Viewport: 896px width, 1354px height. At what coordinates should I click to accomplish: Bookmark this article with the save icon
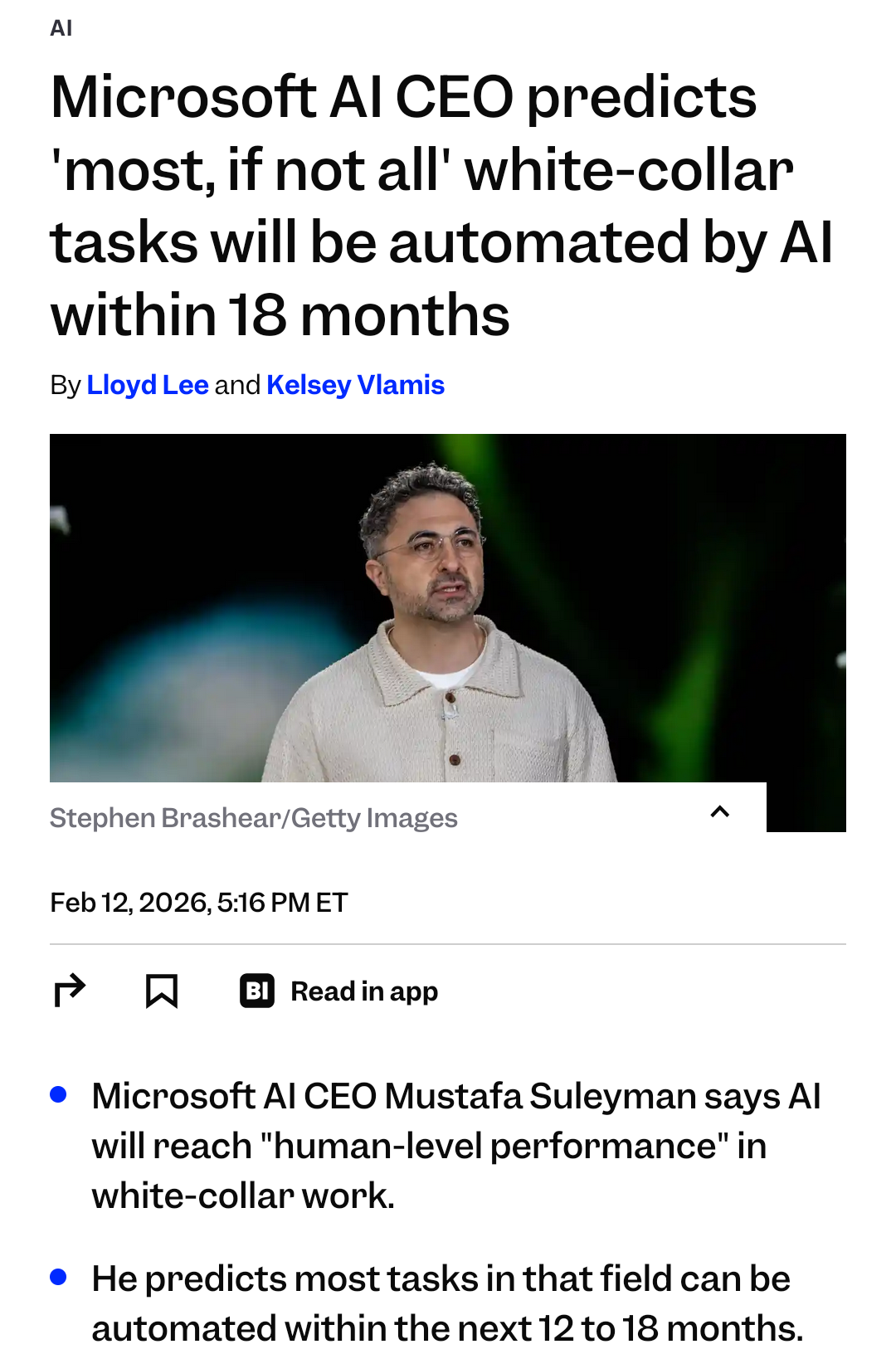[x=162, y=991]
